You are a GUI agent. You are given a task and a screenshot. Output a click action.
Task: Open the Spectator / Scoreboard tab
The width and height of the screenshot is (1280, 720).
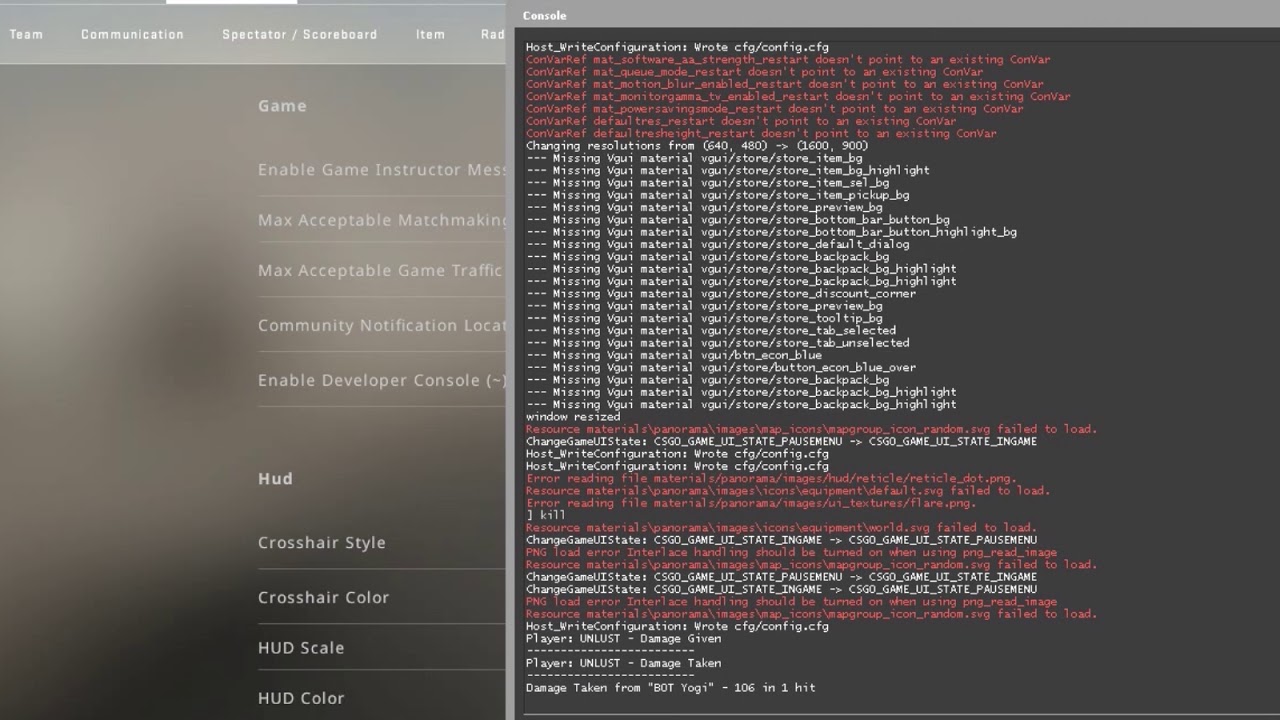coord(300,34)
